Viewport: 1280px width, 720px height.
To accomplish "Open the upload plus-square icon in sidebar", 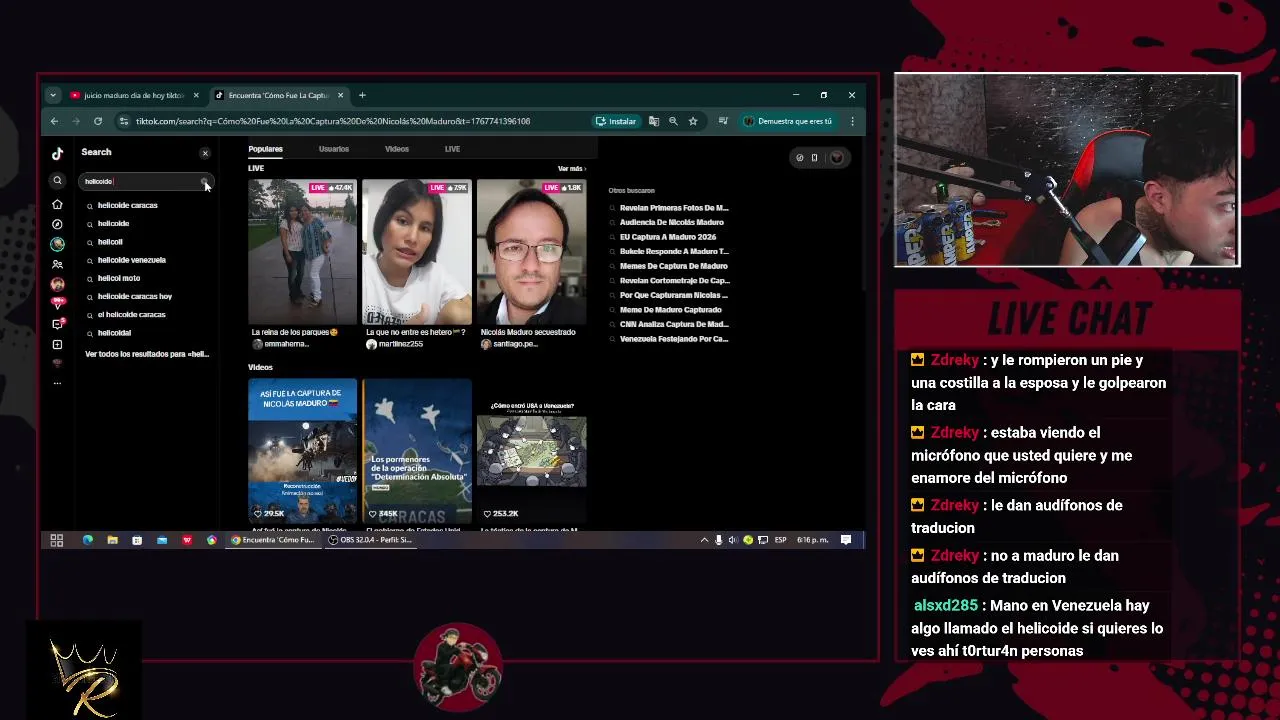I will (x=57, y=344).
